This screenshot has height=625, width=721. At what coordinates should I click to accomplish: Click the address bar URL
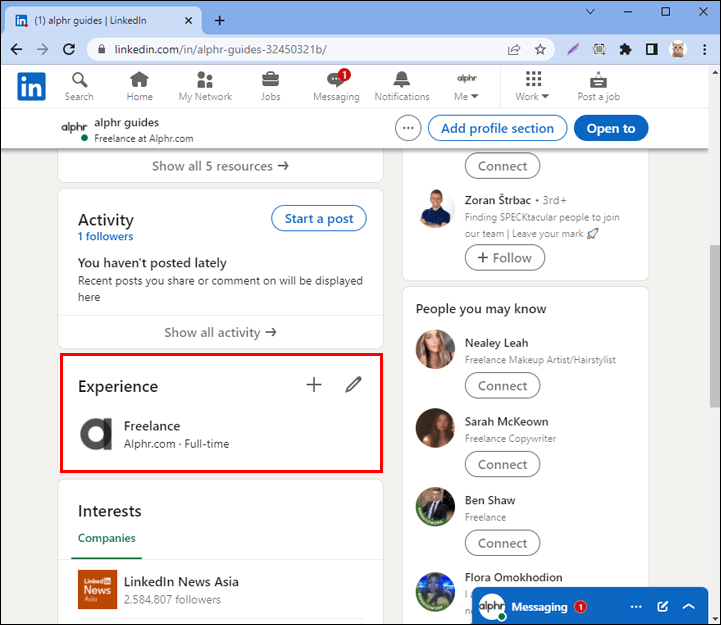221,49
